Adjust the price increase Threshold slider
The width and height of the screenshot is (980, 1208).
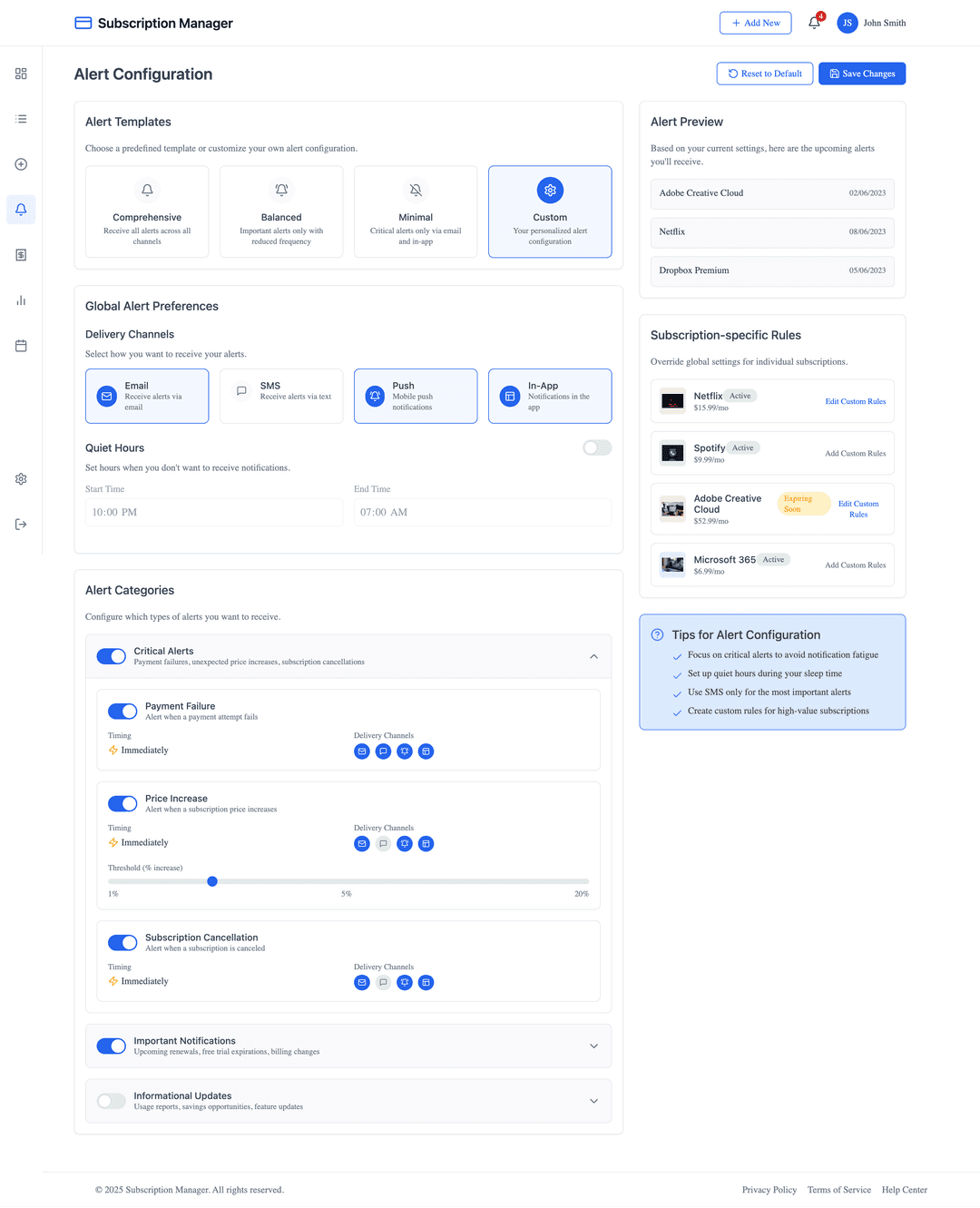212,881
